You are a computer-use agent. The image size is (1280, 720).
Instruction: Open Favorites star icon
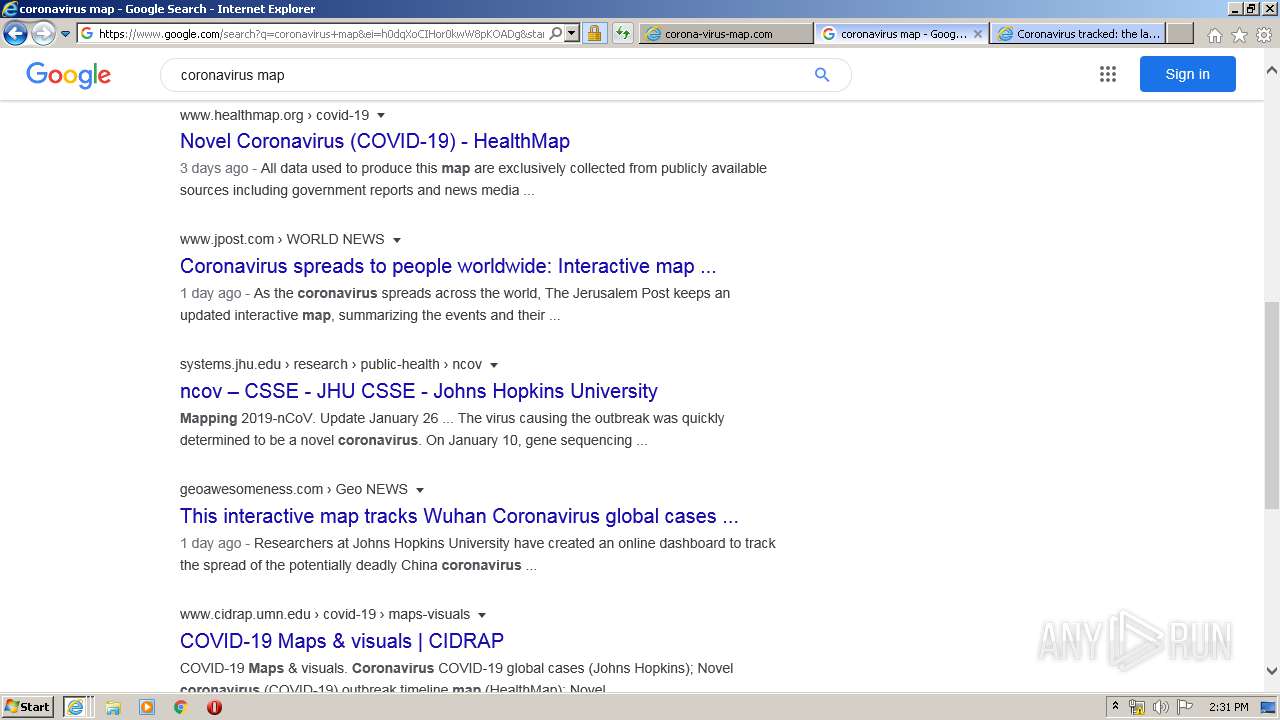point(1239,35)
